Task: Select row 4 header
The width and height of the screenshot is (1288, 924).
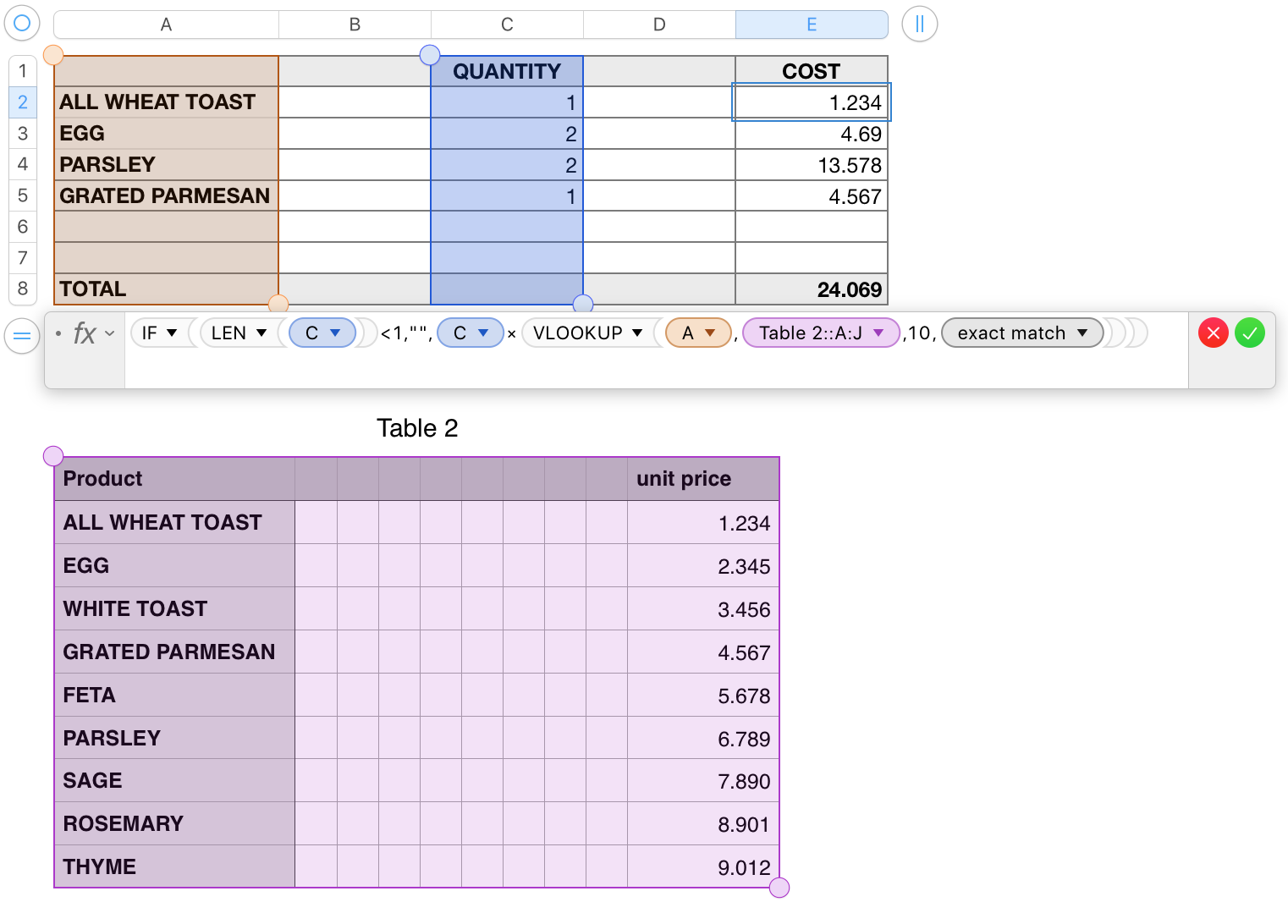Action: click(23, 164)
